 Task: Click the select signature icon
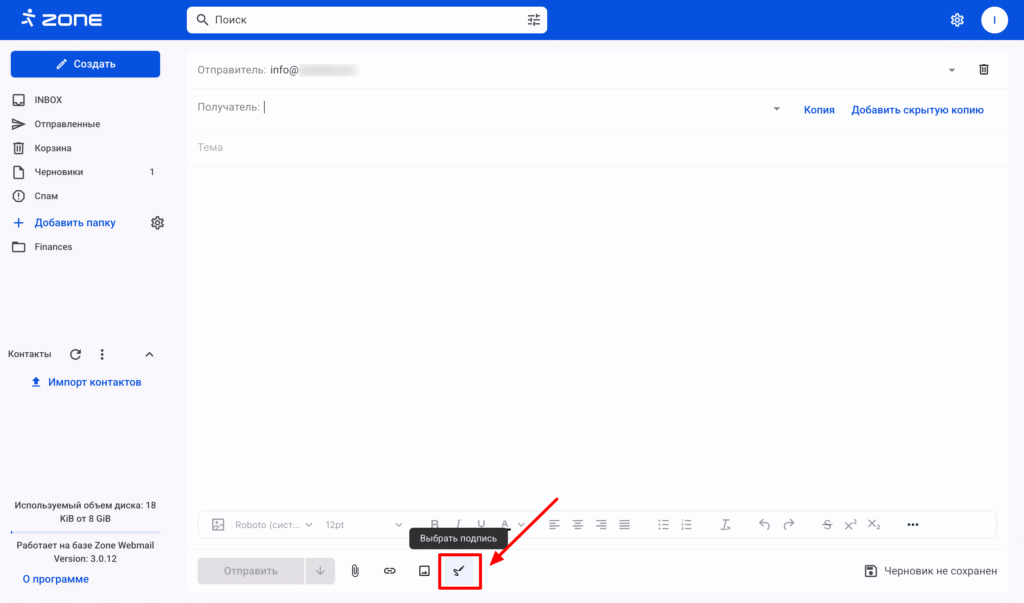click(460, 571)
